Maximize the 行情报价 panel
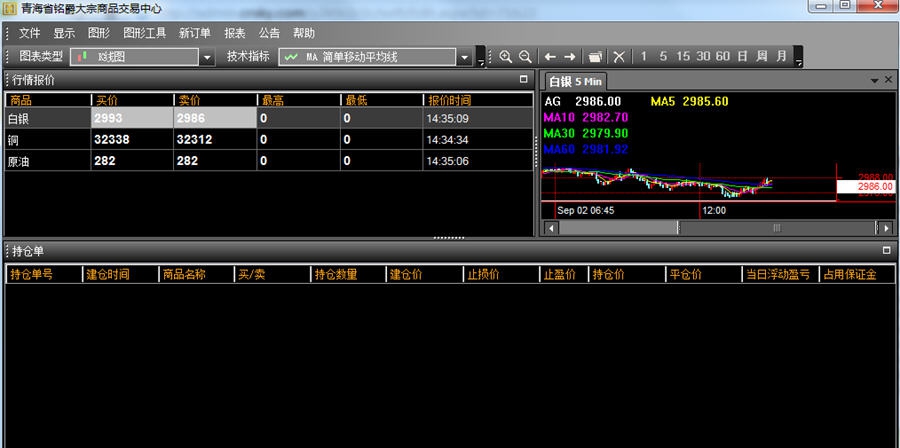This screenshot has height=448, width=900. click(x=523, y=79)
